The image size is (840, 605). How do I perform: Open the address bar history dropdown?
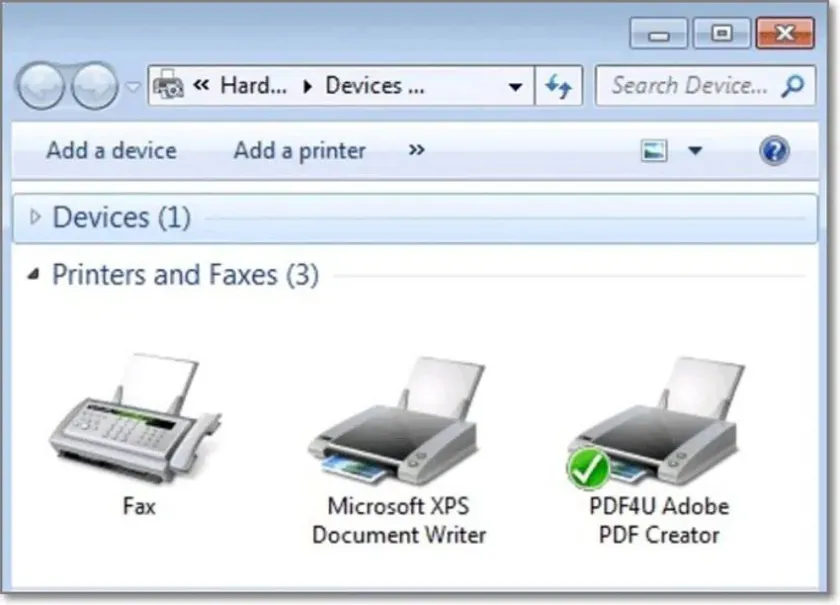click(515, 86)
